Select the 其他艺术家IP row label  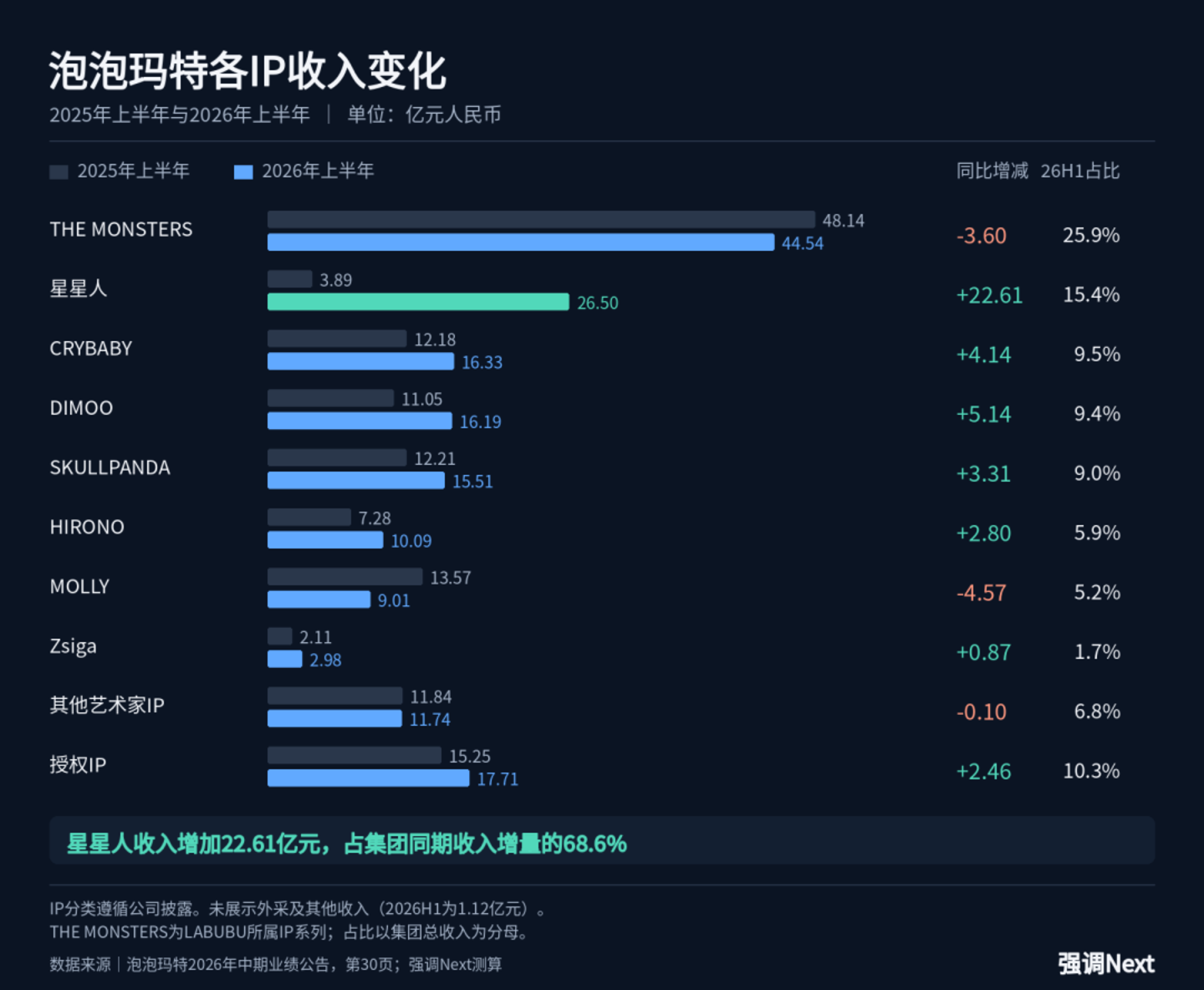(107, 706)
